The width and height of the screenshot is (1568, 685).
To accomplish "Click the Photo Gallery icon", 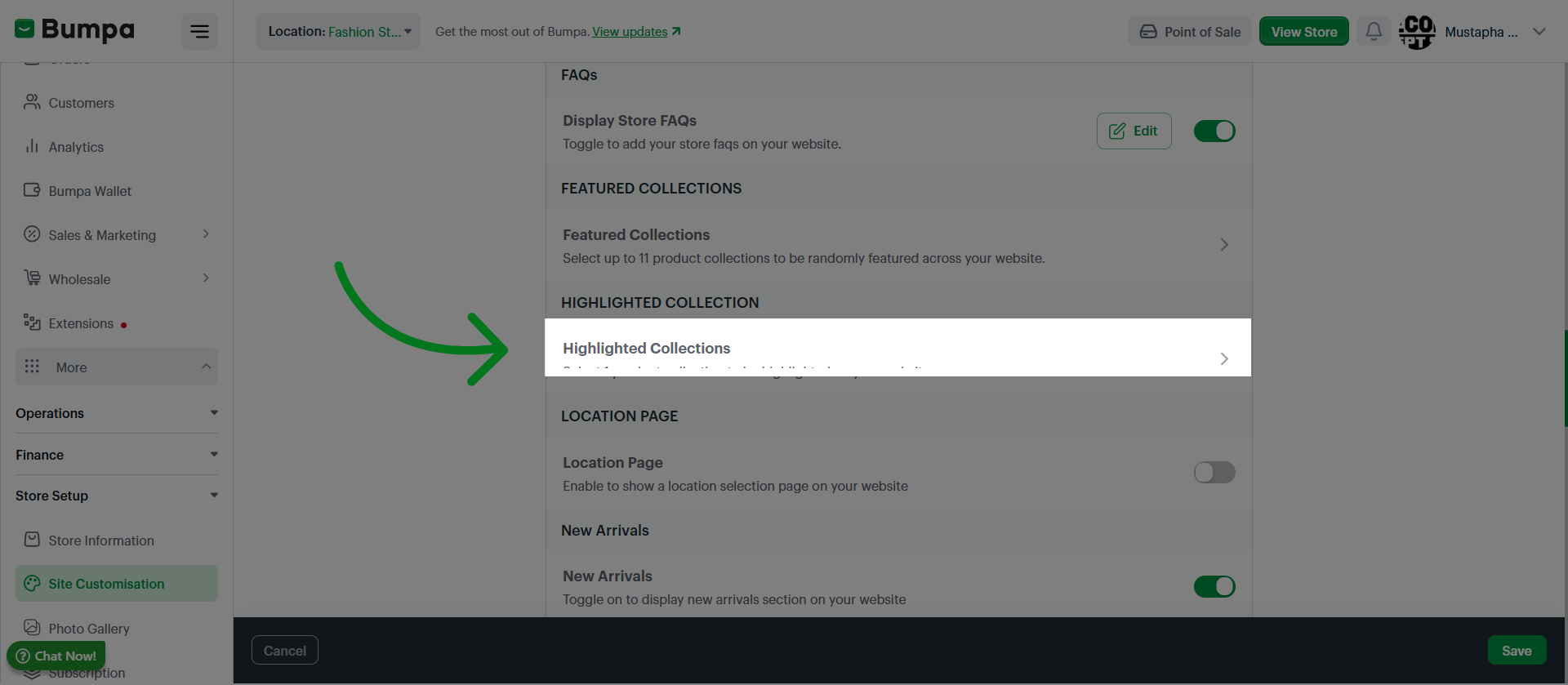I will click(x=32, y=628).
